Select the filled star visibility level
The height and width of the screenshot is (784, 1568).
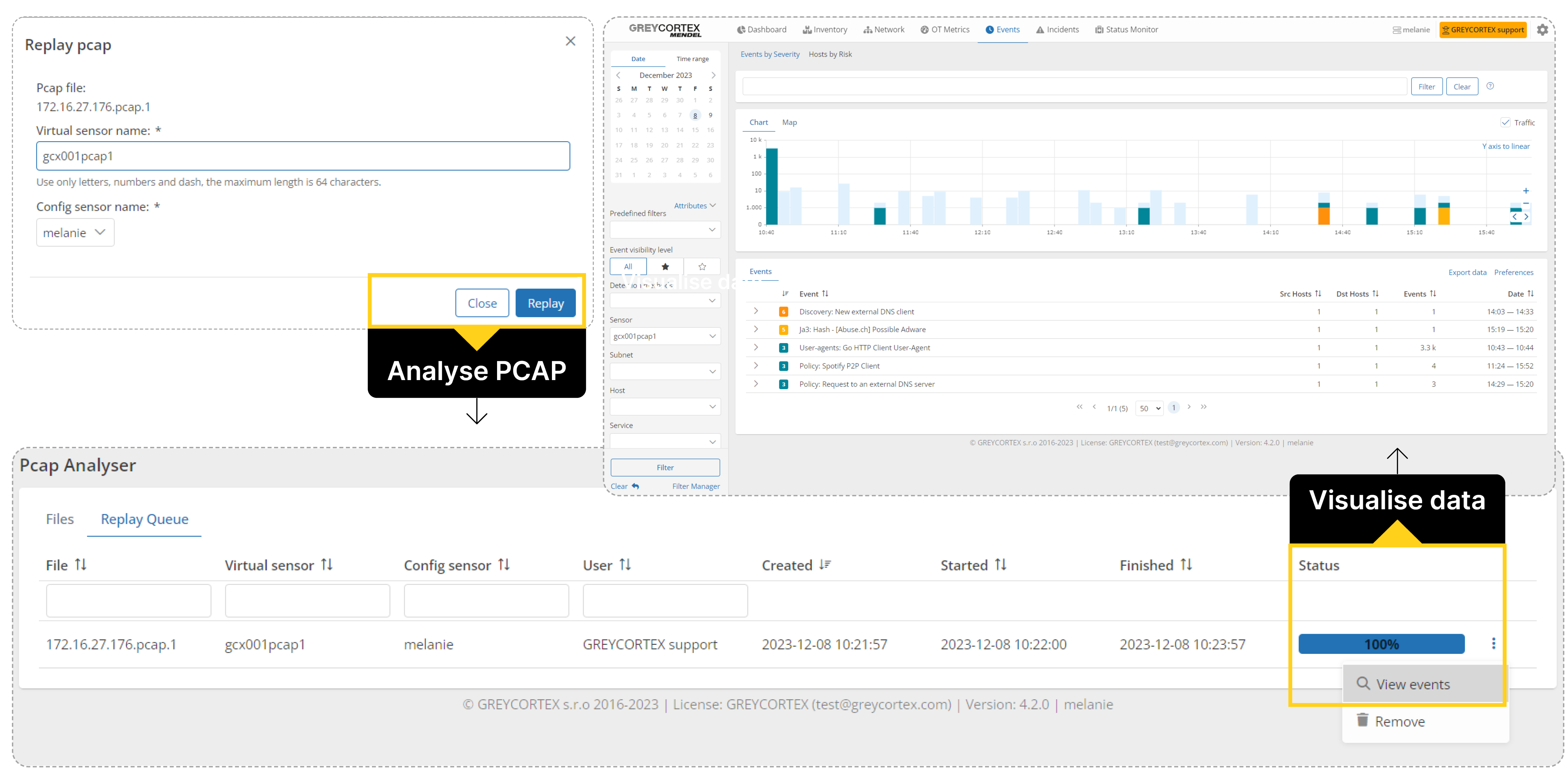pyautogui.click(x=665, y=267)
